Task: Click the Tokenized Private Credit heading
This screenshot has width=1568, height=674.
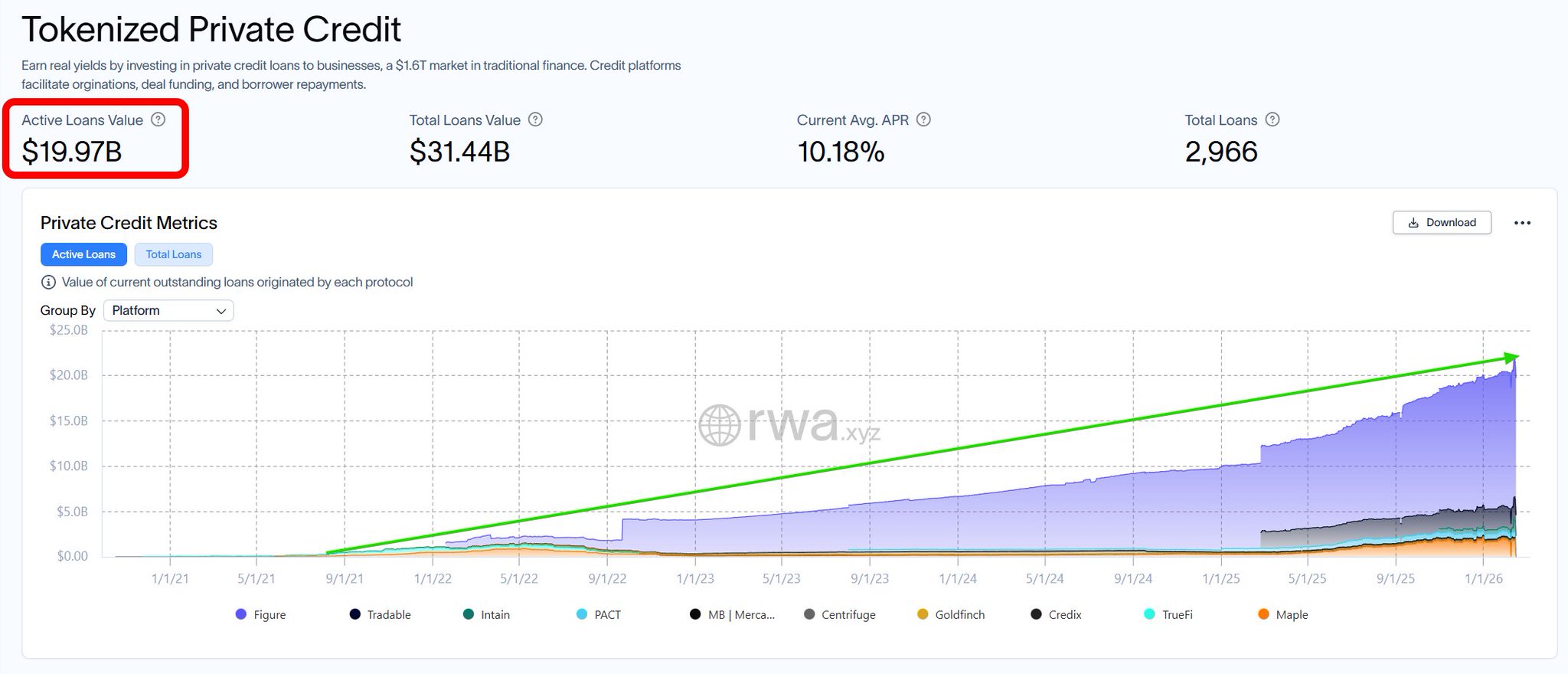Action: (211, 30)
